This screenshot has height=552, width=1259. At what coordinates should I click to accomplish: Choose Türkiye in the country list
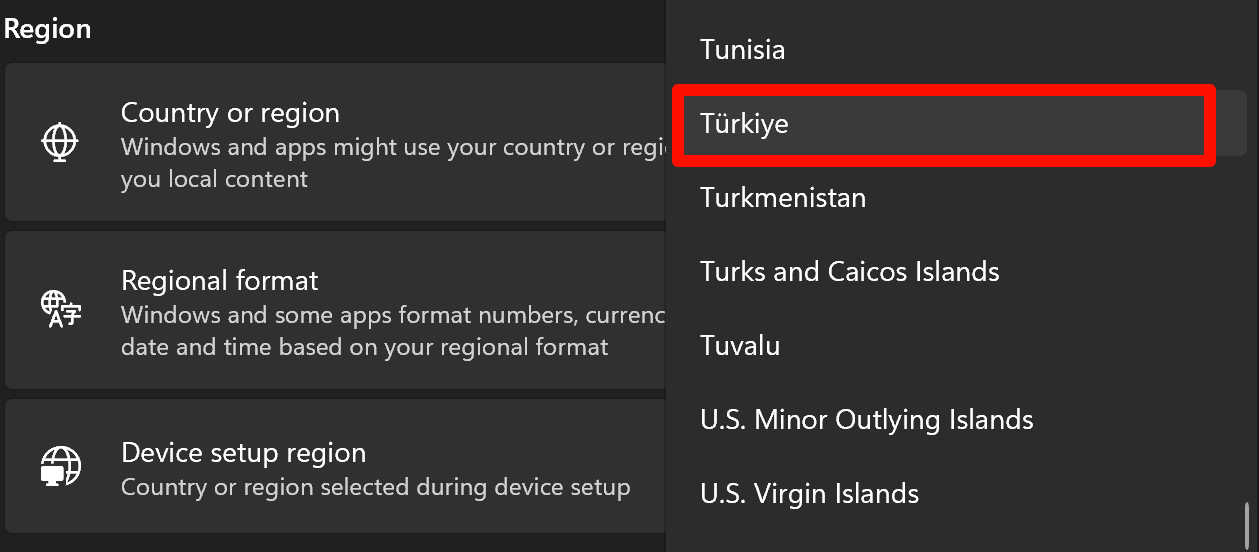(745, 125)
